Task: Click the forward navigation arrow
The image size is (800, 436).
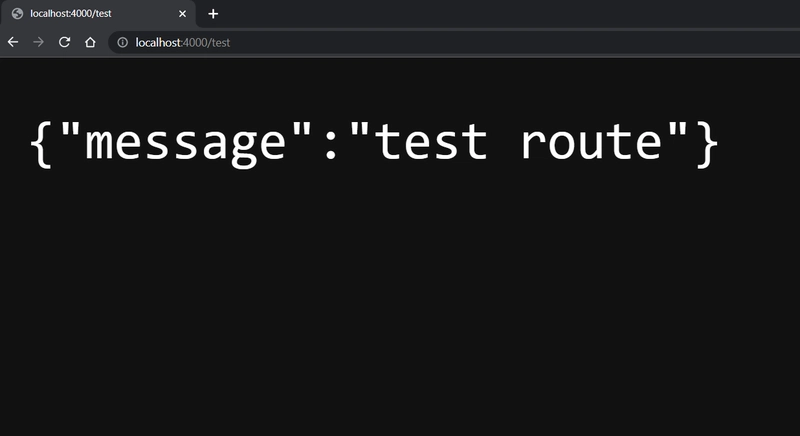Action: (x=38, y=42)
